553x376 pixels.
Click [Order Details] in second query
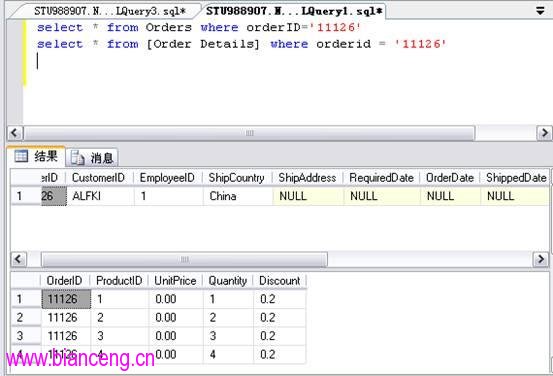(203, 44)
